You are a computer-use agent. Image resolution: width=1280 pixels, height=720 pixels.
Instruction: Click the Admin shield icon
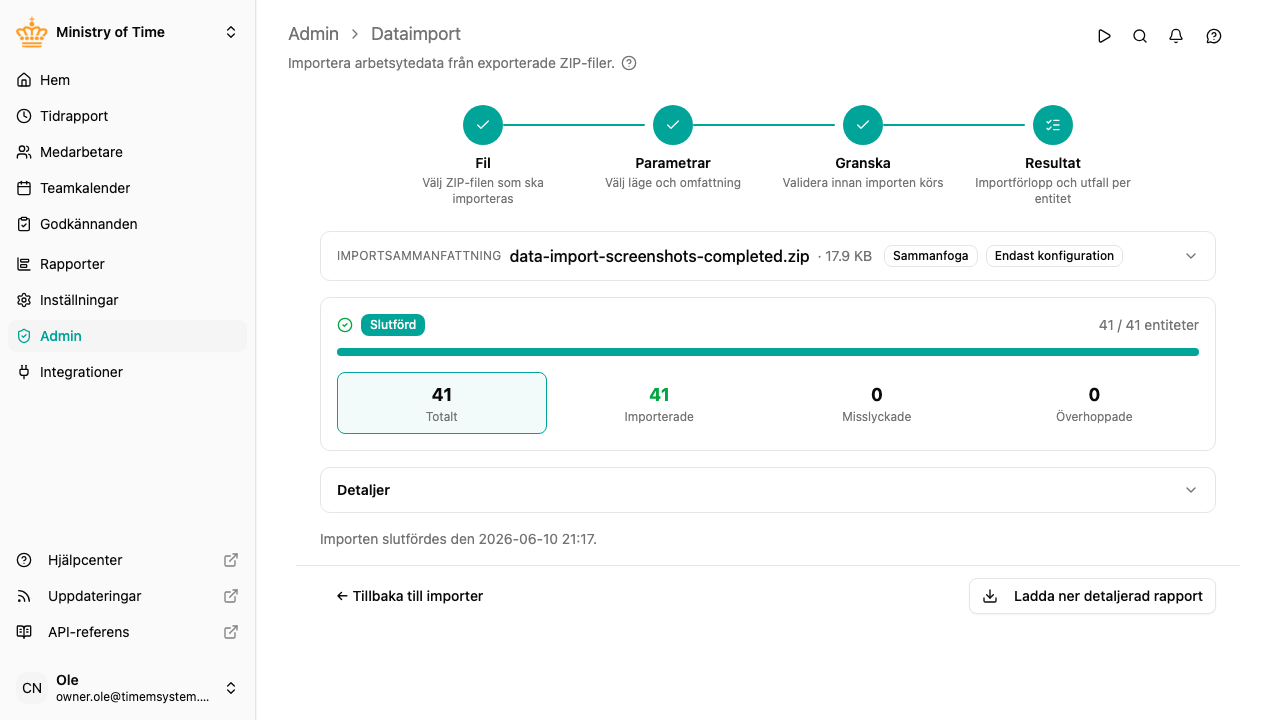point(24,336)
